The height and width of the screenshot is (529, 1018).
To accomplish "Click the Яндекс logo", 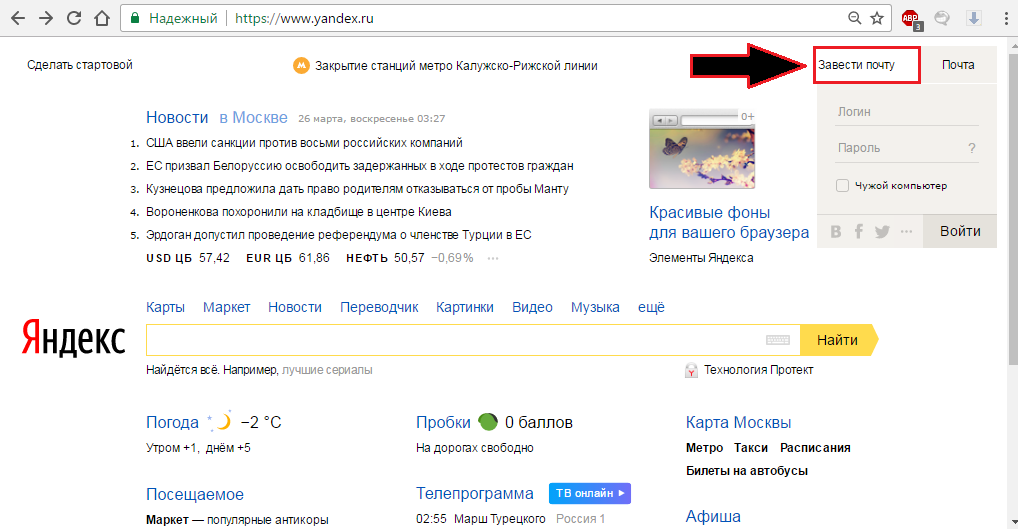I will click(x=73, y=338).
